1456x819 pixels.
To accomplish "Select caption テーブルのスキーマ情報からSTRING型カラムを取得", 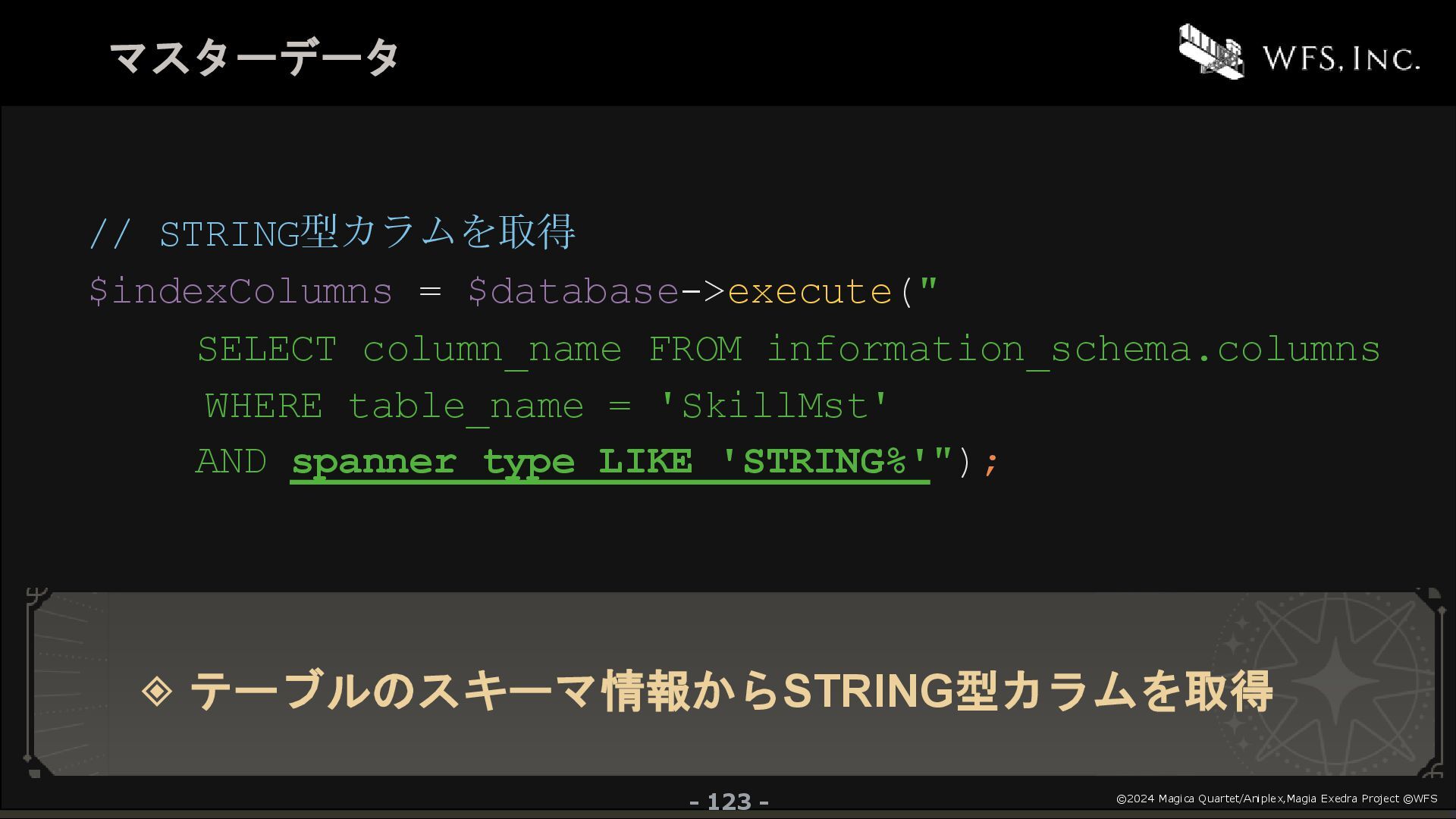I will point(731,690).
